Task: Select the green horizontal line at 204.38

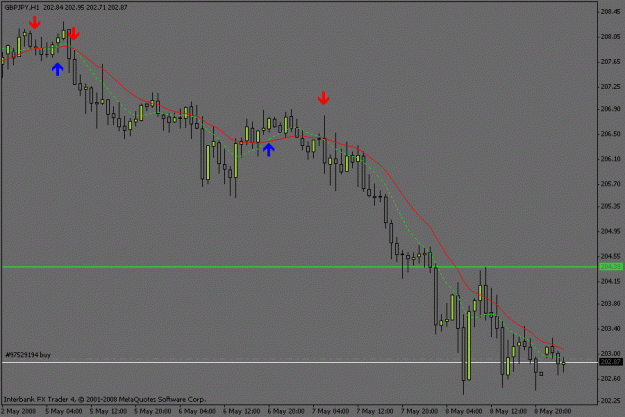Action: point(300,267)
